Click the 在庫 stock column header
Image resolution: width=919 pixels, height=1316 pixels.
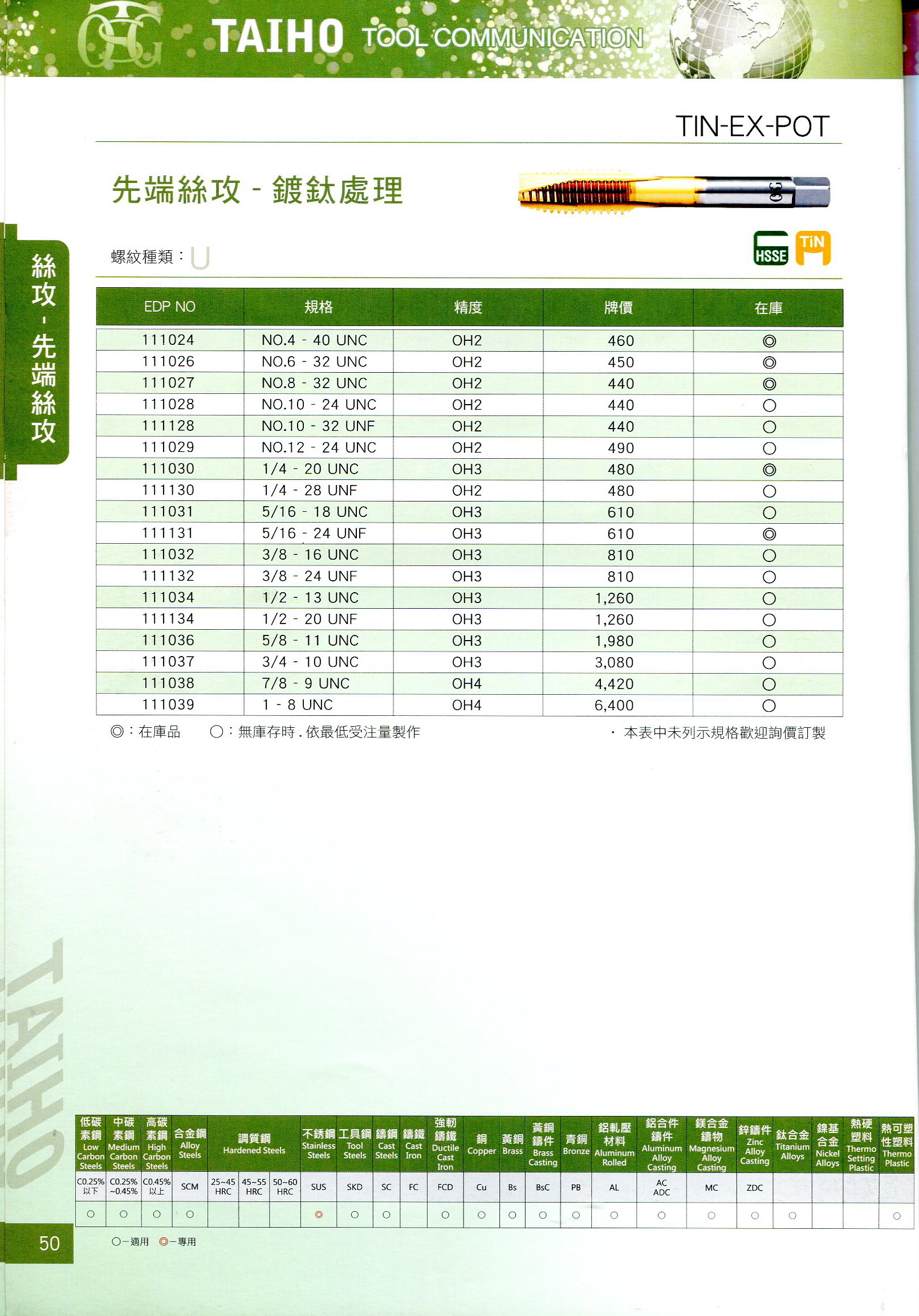click(768, 308)
